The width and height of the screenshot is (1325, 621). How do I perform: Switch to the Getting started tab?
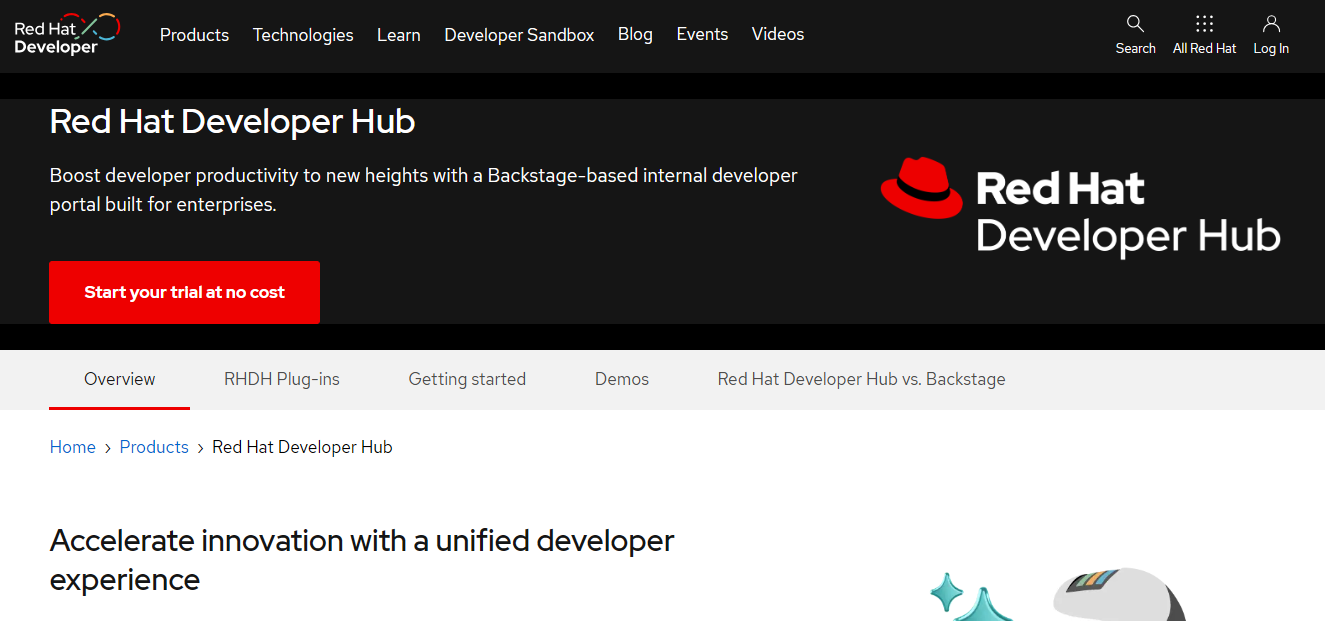[x=467, y=379]
